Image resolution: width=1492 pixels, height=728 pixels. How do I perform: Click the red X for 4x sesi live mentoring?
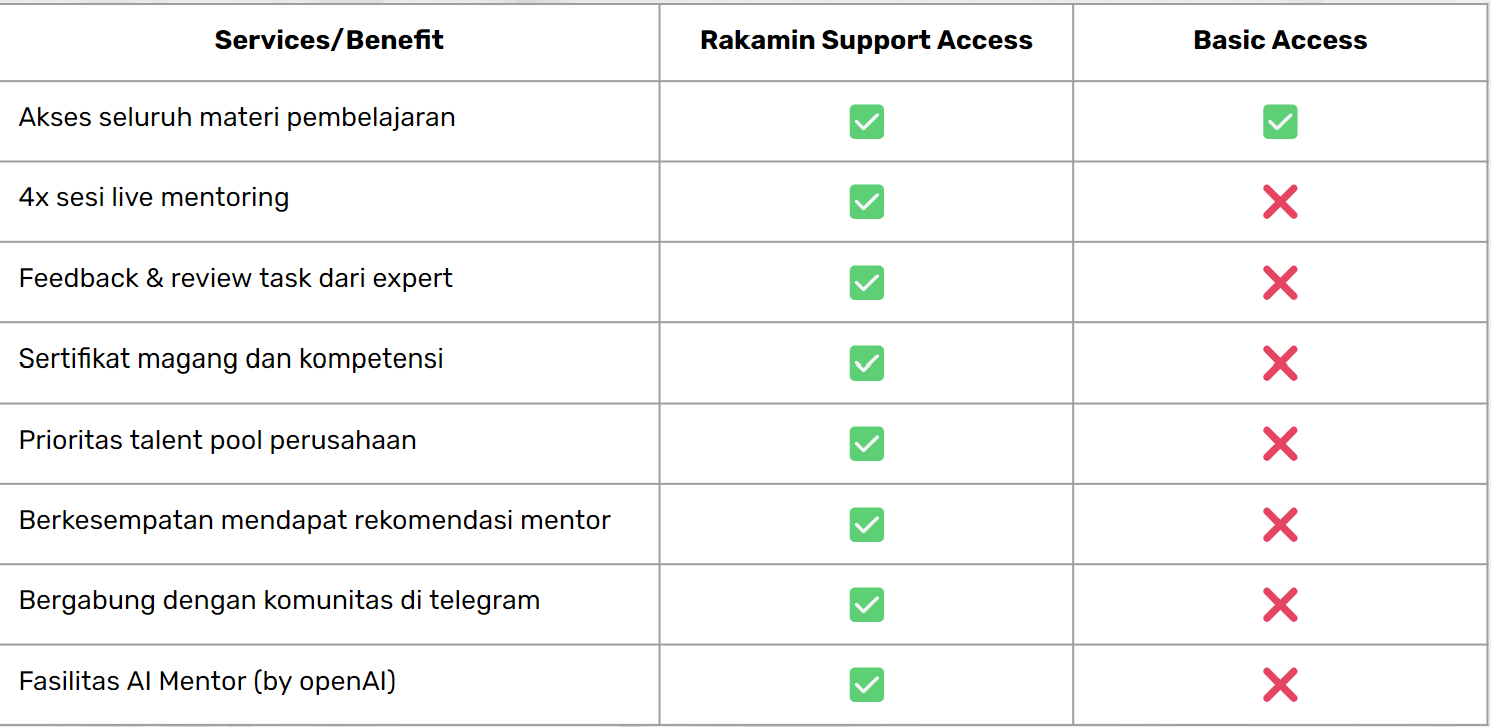click(x=1280, y=202)
